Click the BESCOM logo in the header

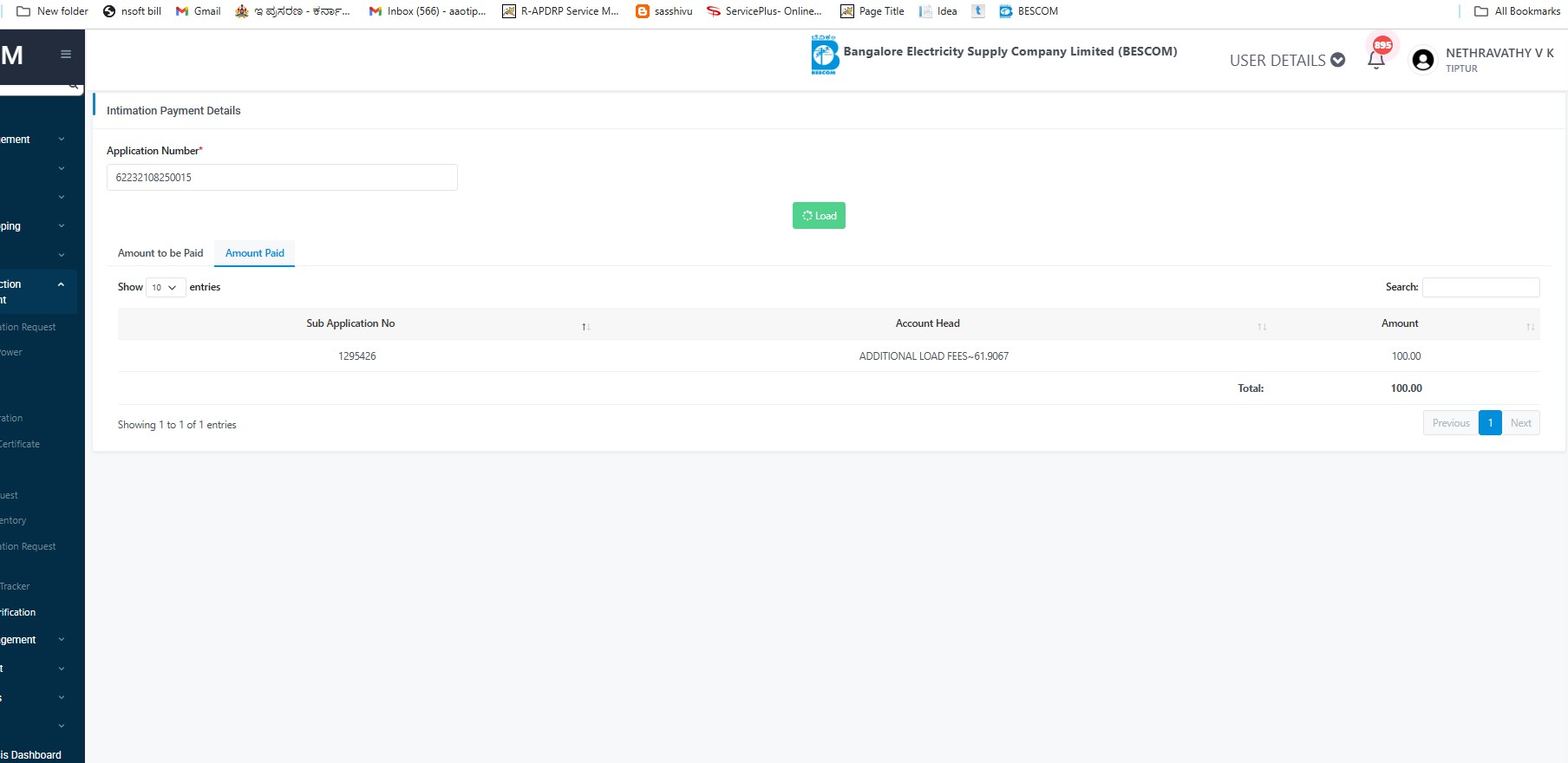point(824,55)
